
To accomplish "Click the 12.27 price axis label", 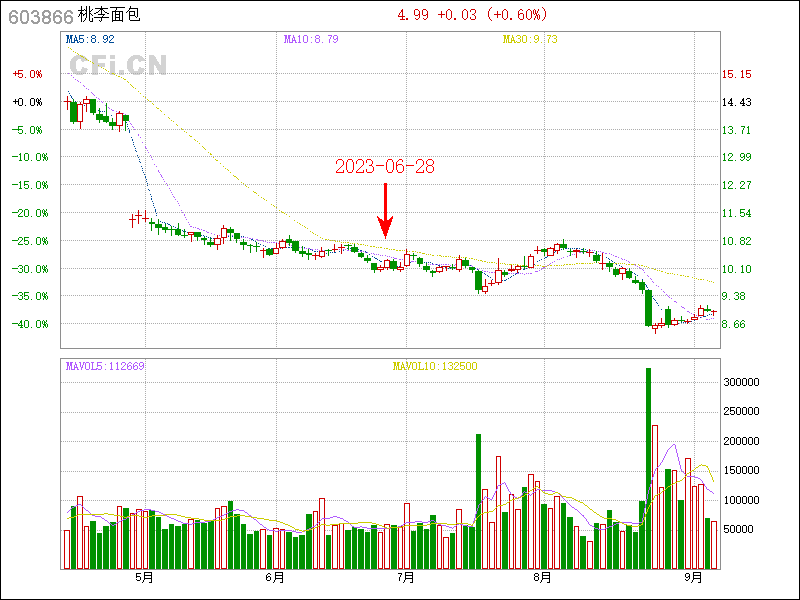I will pyautogui.click(x=736, y=185).
